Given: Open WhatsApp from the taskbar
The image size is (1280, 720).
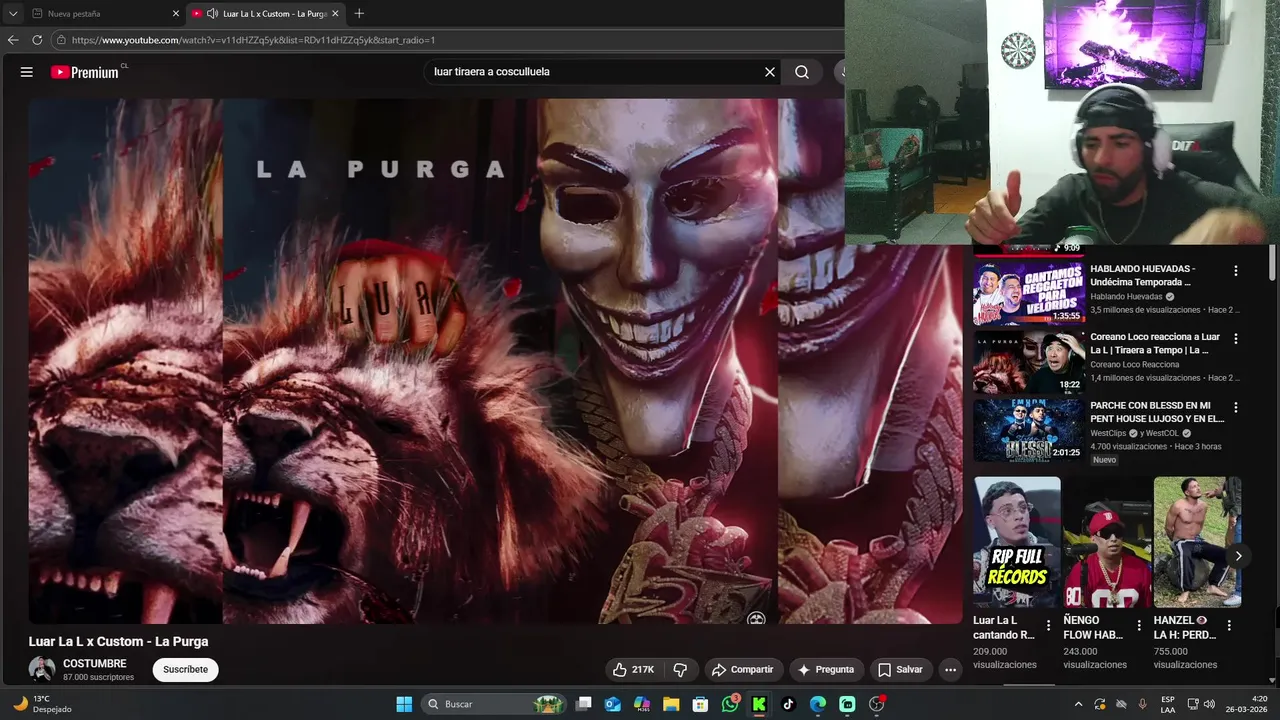Looking at the screenshot, I should click(x=730, y=704).
